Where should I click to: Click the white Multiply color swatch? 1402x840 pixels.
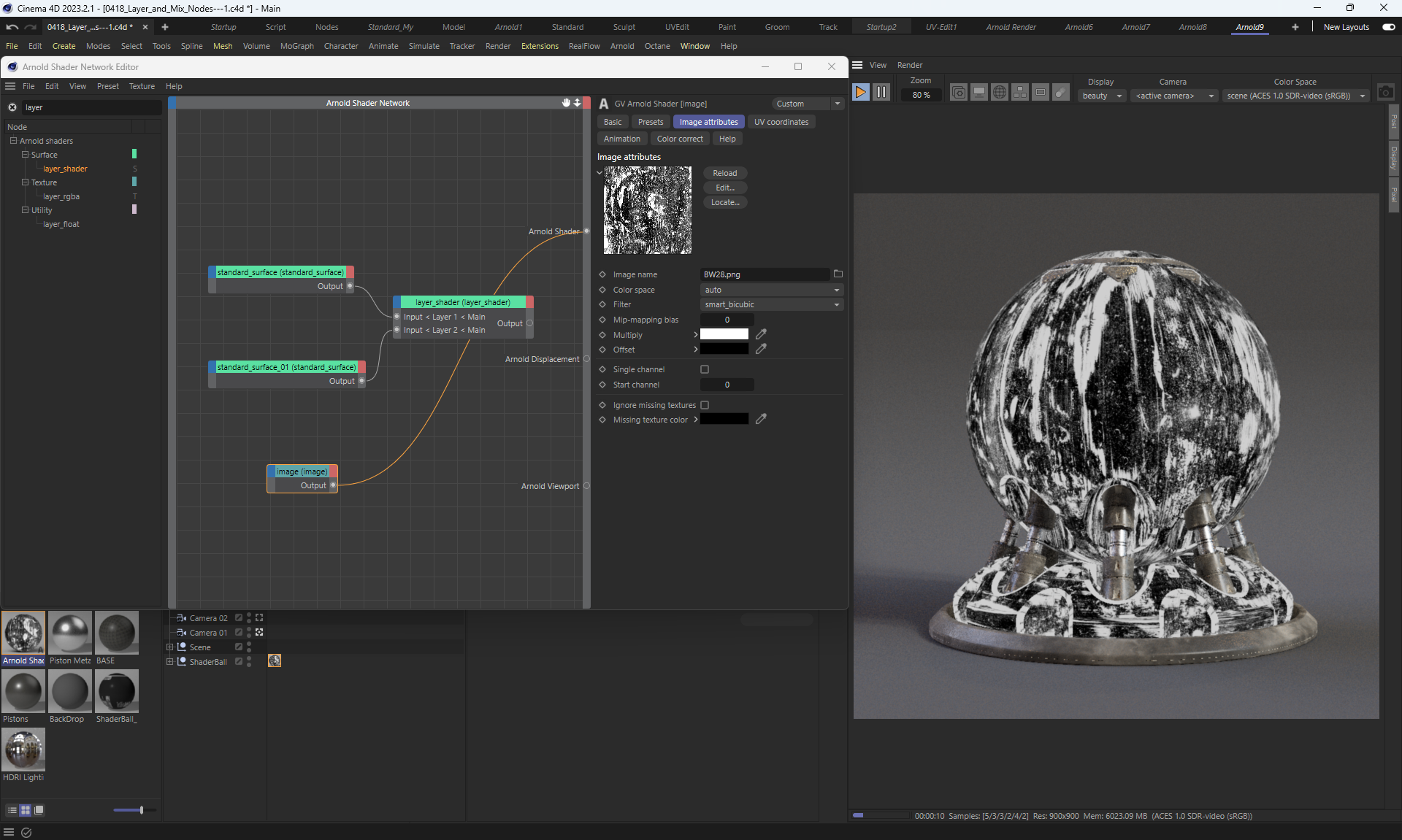point(724,334)
